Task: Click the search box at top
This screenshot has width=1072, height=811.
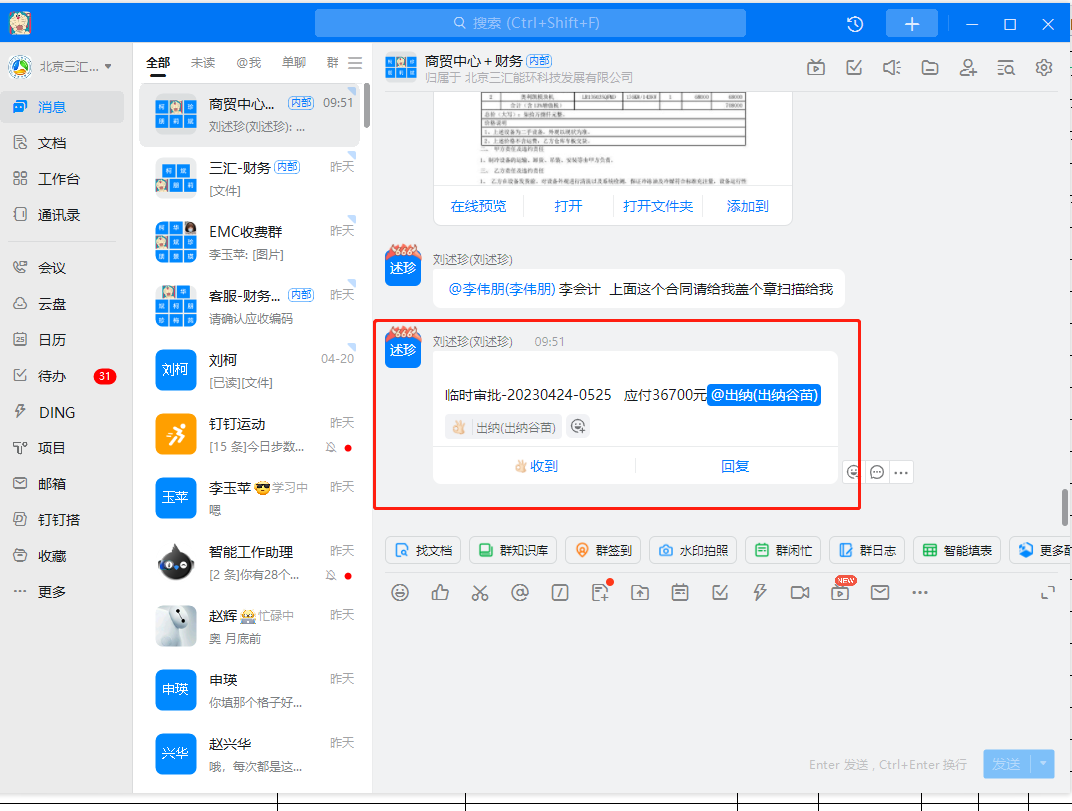Action: pos(530,23)
